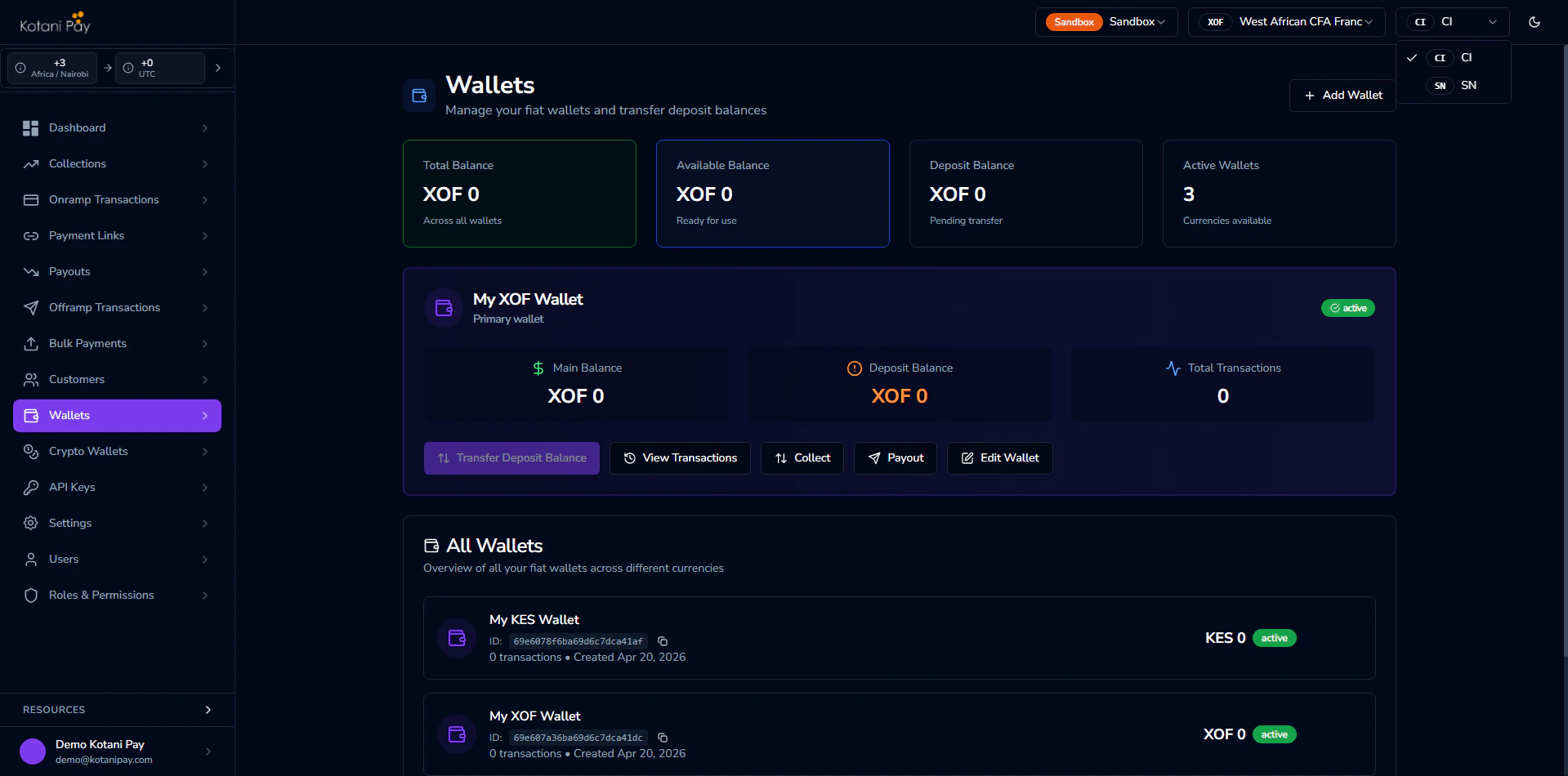Click the Add Wallet button
Image resolution: width=1568 pixels, height=776 pixels.
click(1341, 95)
